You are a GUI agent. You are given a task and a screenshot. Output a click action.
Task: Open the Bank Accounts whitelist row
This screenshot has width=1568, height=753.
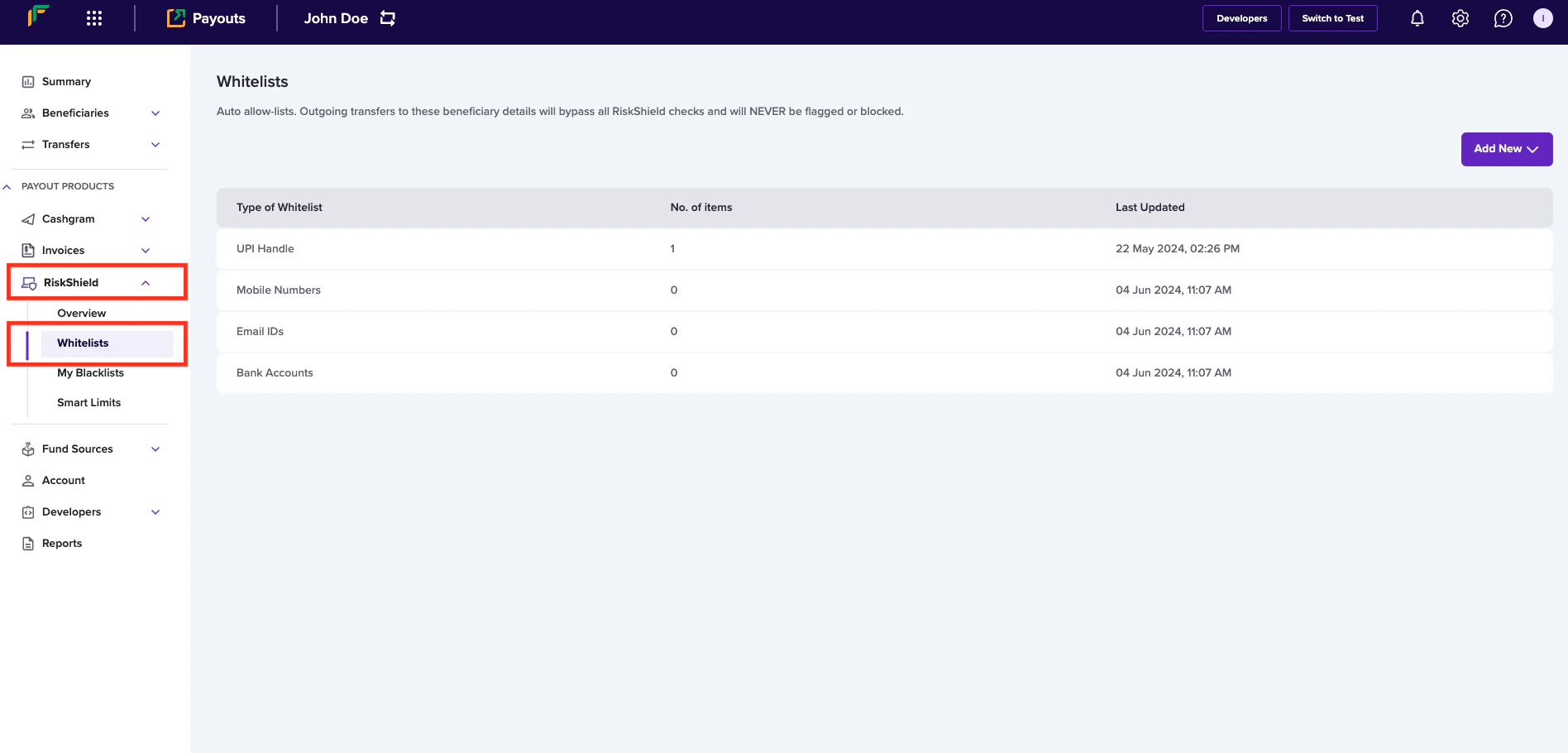coord(885,373)
